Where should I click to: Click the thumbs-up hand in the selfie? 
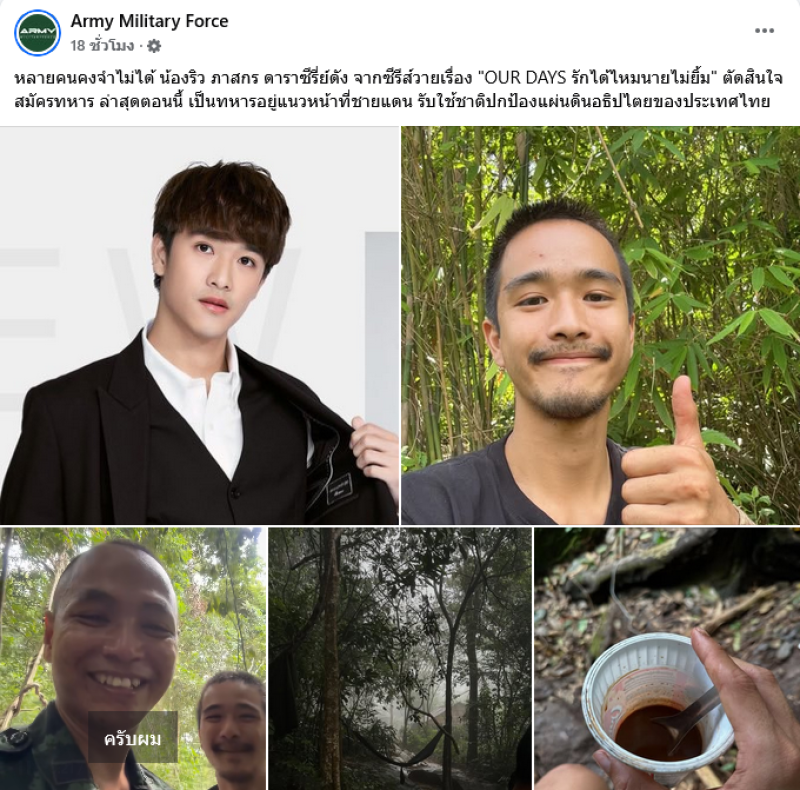pos(677,455)
